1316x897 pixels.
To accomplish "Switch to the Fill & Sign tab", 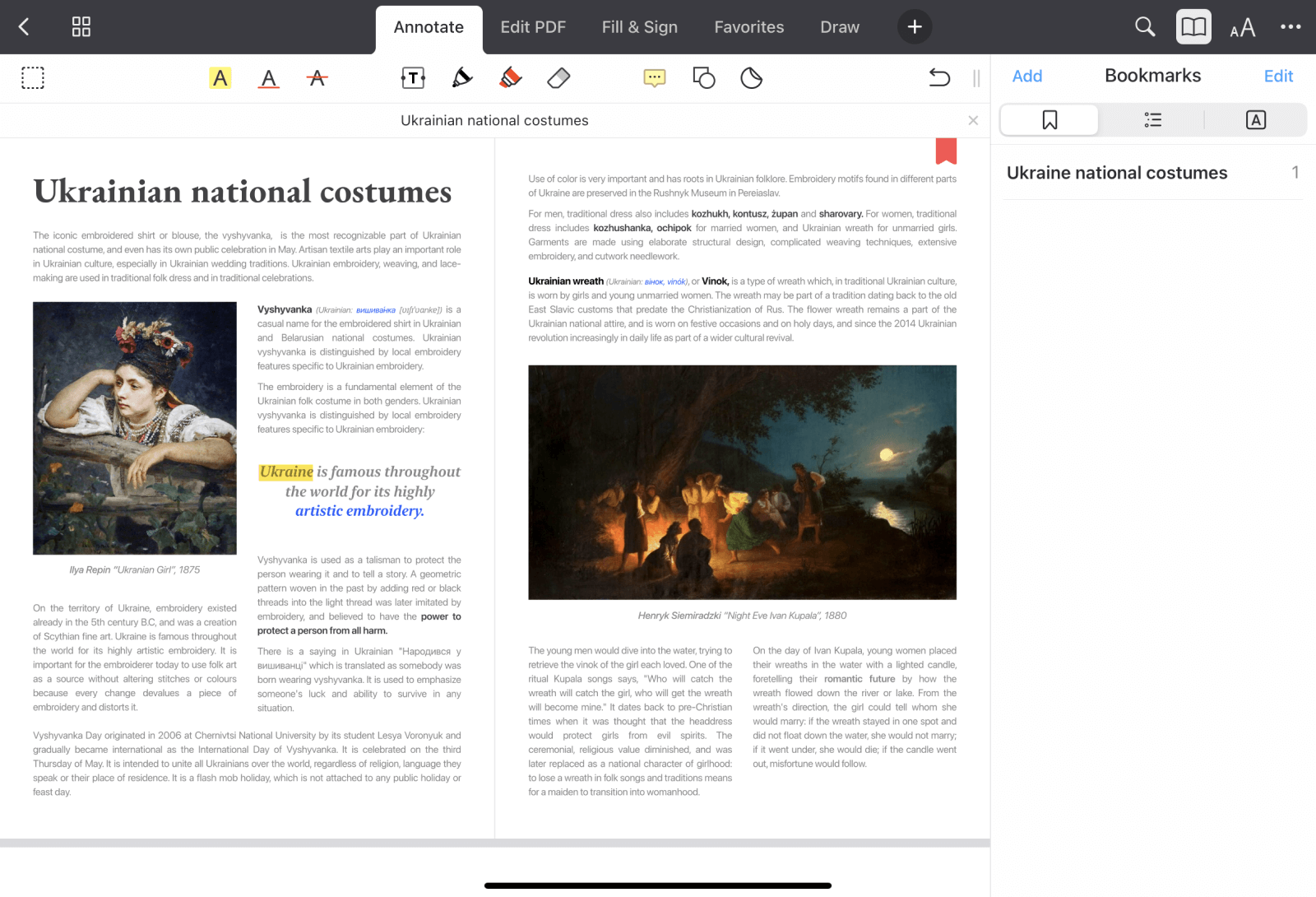I will pyautogui.click(x=640, y=27).
